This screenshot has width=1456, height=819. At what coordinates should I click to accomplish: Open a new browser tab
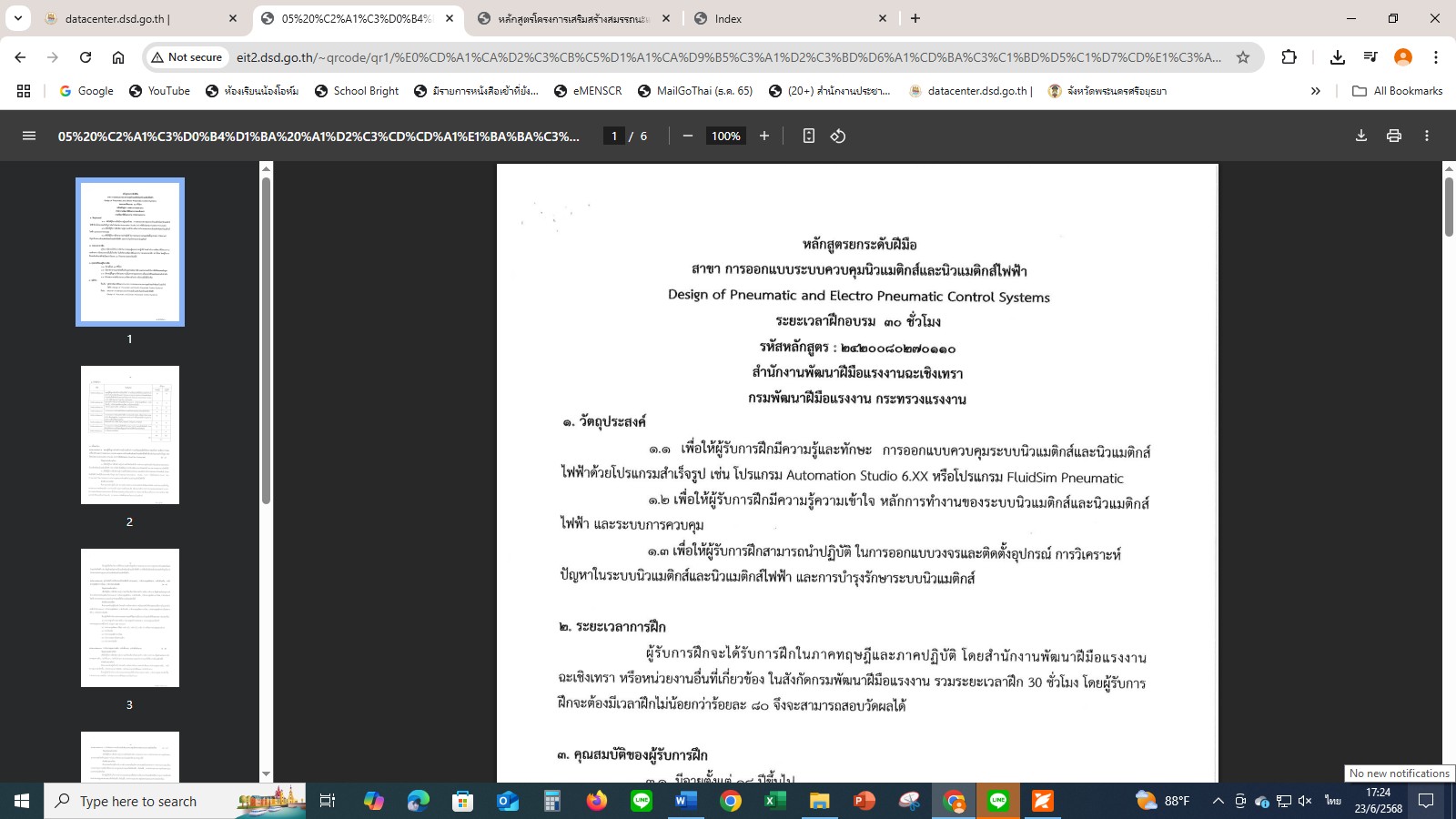pos(915,18)
